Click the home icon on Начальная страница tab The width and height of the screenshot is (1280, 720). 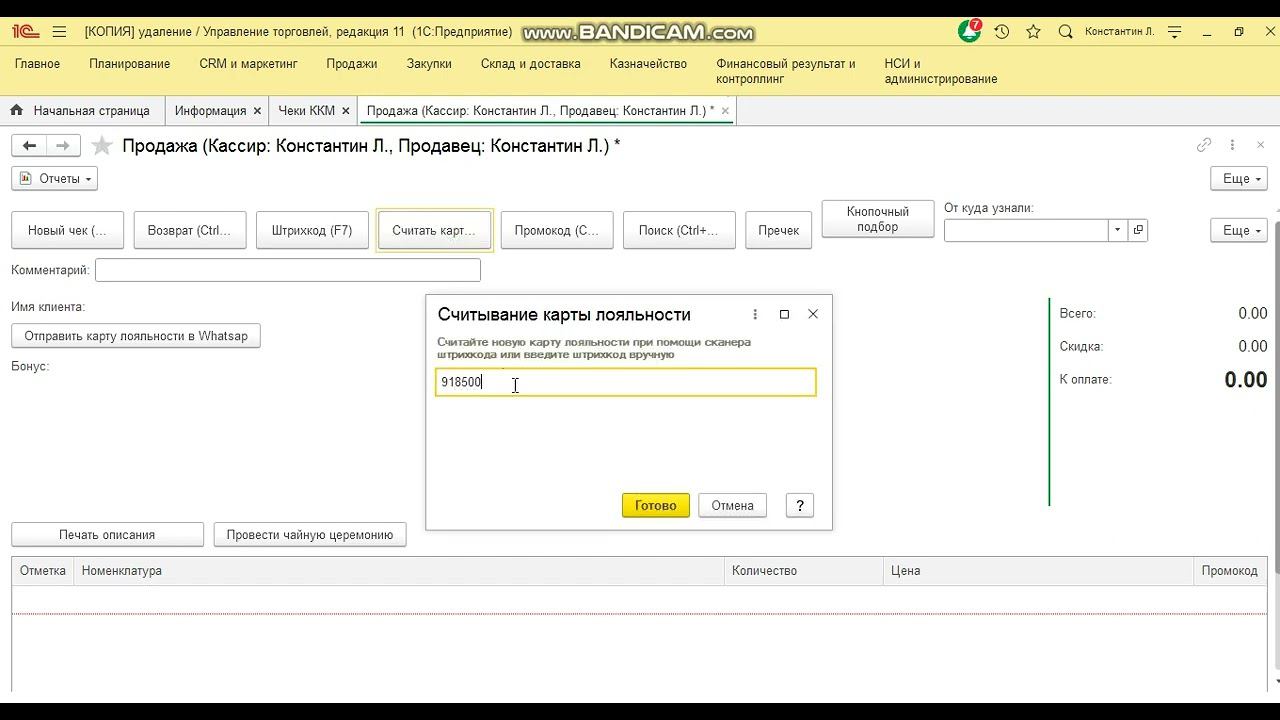[17, 111]
